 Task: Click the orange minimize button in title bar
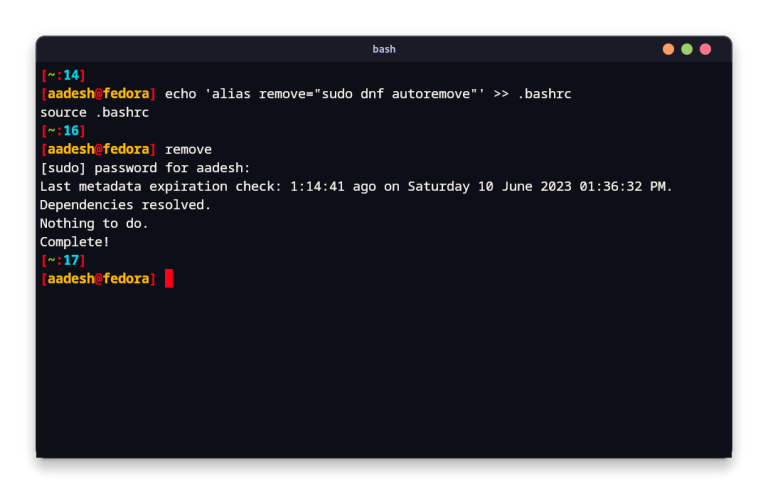point(668,49)
